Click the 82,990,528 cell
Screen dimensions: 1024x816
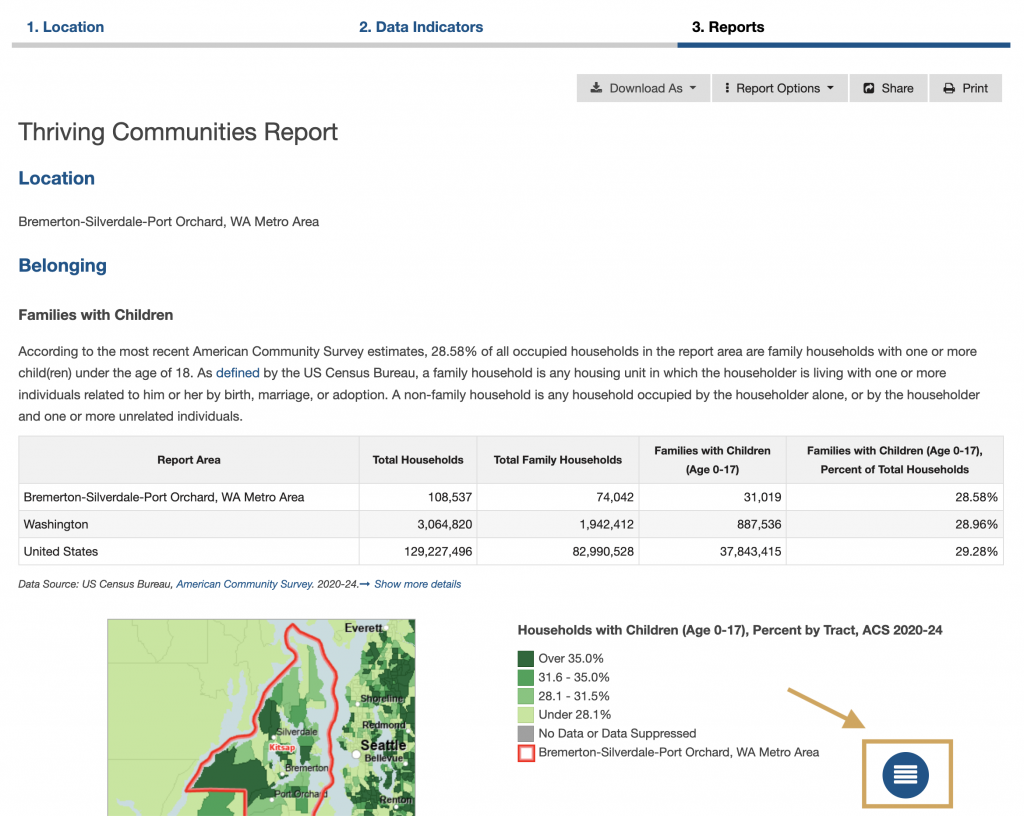[x=558, y=552]
